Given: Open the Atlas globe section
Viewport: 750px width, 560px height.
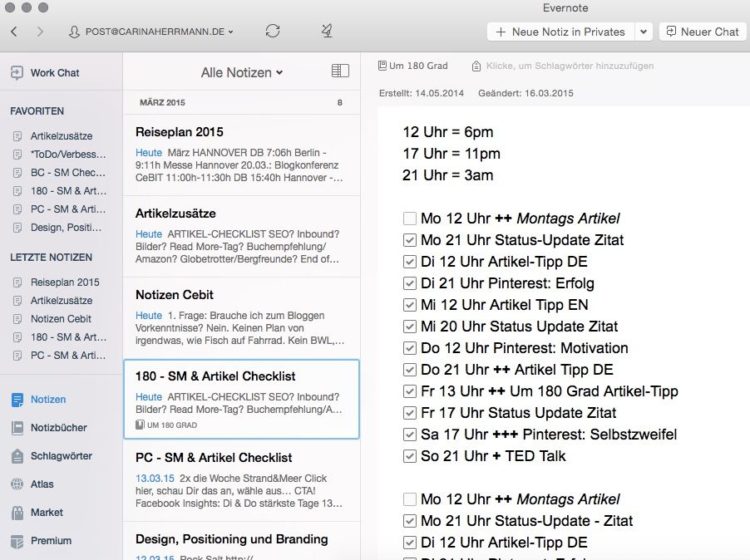Looking at the screenshot, I should [x=32, y=484].
